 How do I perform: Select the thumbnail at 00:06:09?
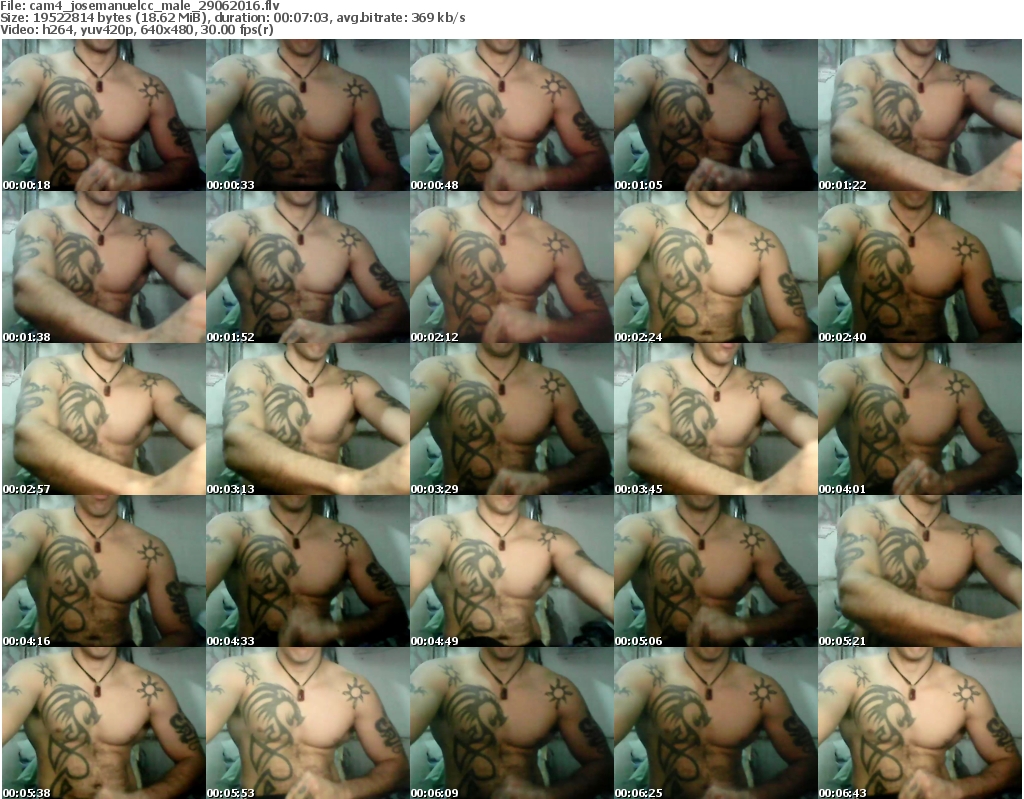point(511,723)
